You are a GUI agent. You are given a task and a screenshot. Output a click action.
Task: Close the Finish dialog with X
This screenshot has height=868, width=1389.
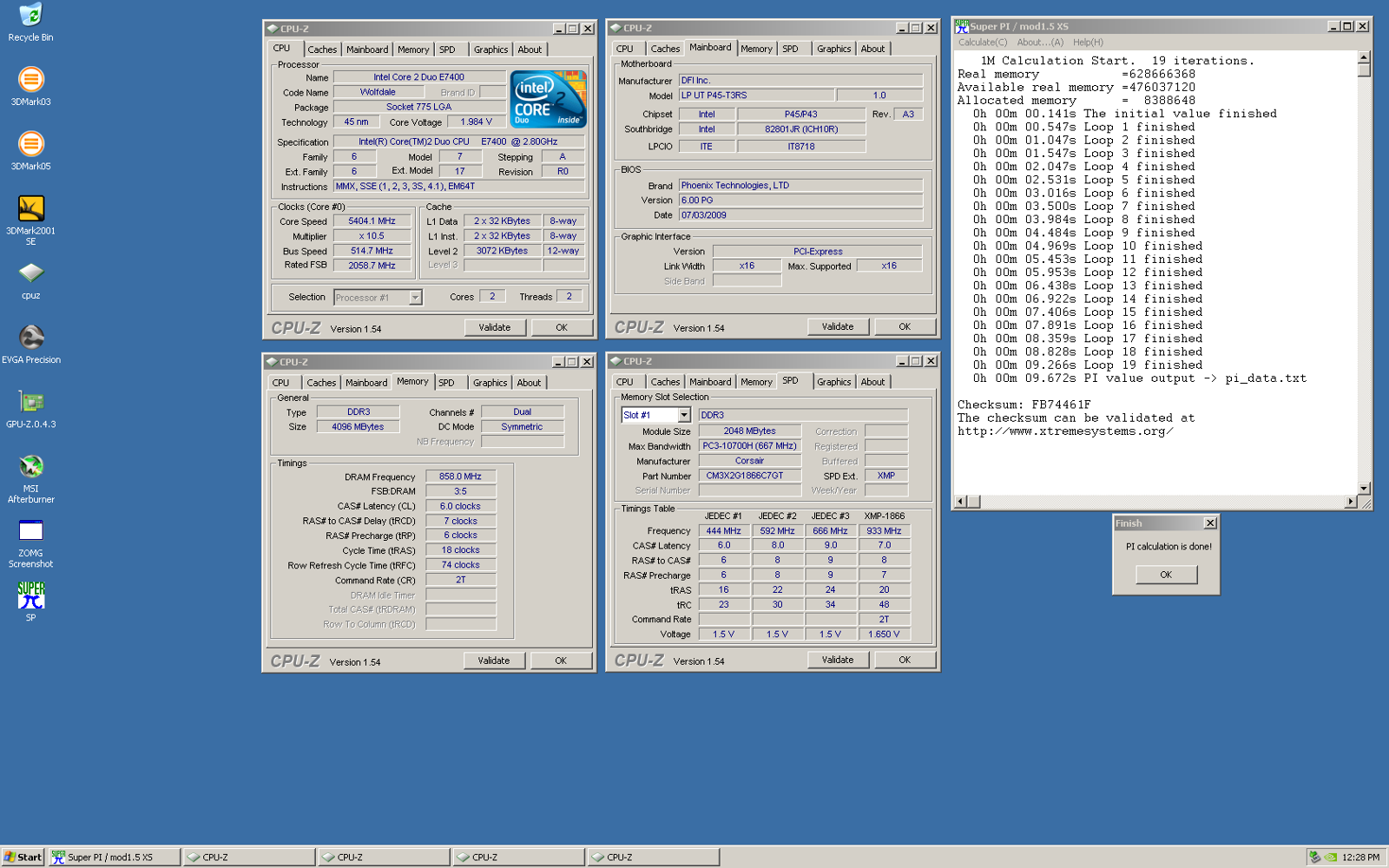(x=1210, y=523)
